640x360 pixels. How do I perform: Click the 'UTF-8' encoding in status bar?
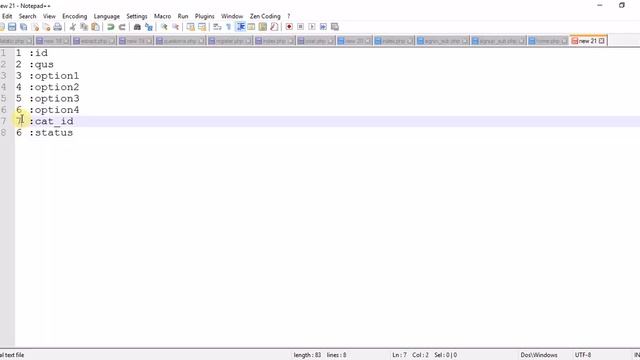pyautogui.click(x=583, y=355)
